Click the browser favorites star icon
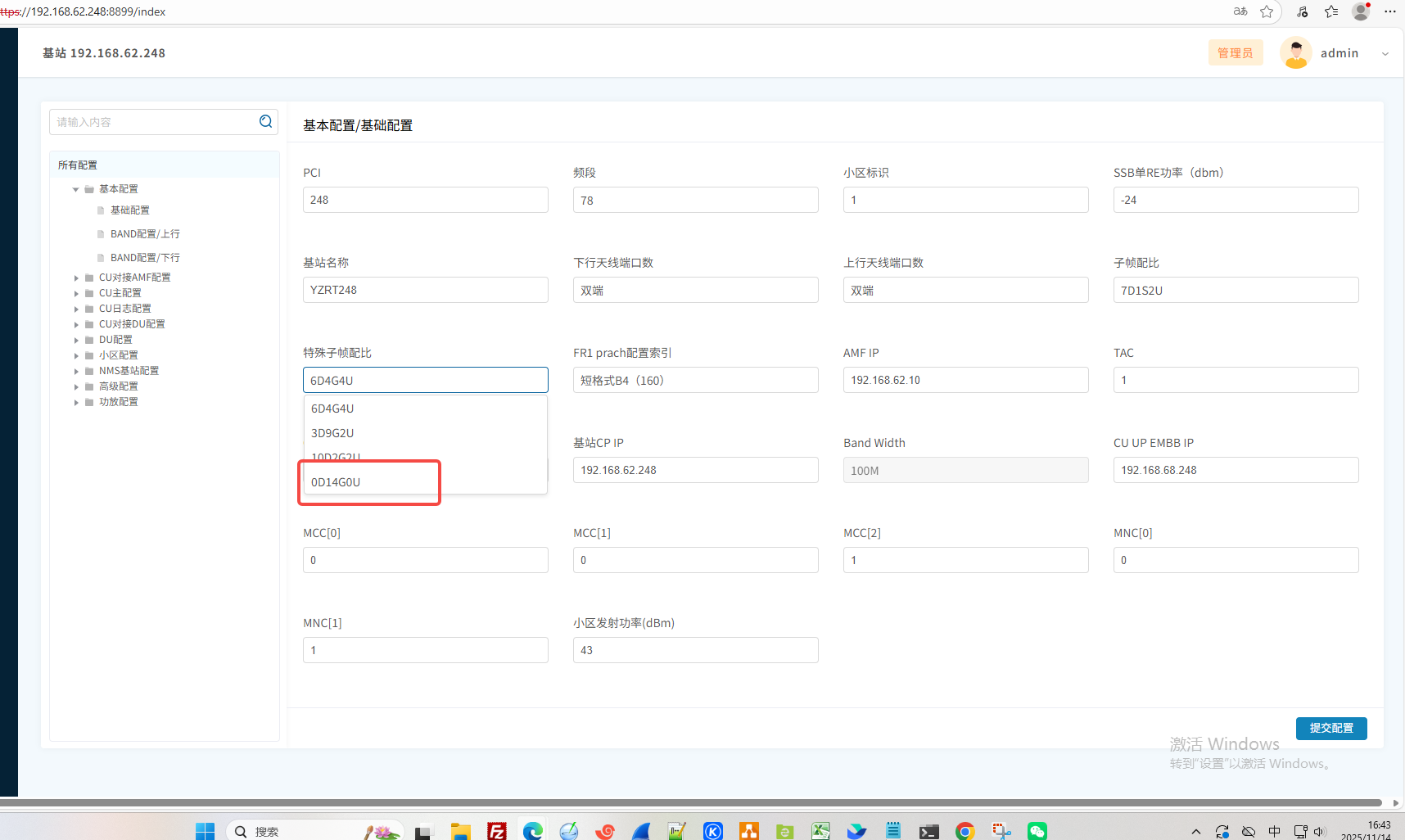 [x=1267, y=11]
